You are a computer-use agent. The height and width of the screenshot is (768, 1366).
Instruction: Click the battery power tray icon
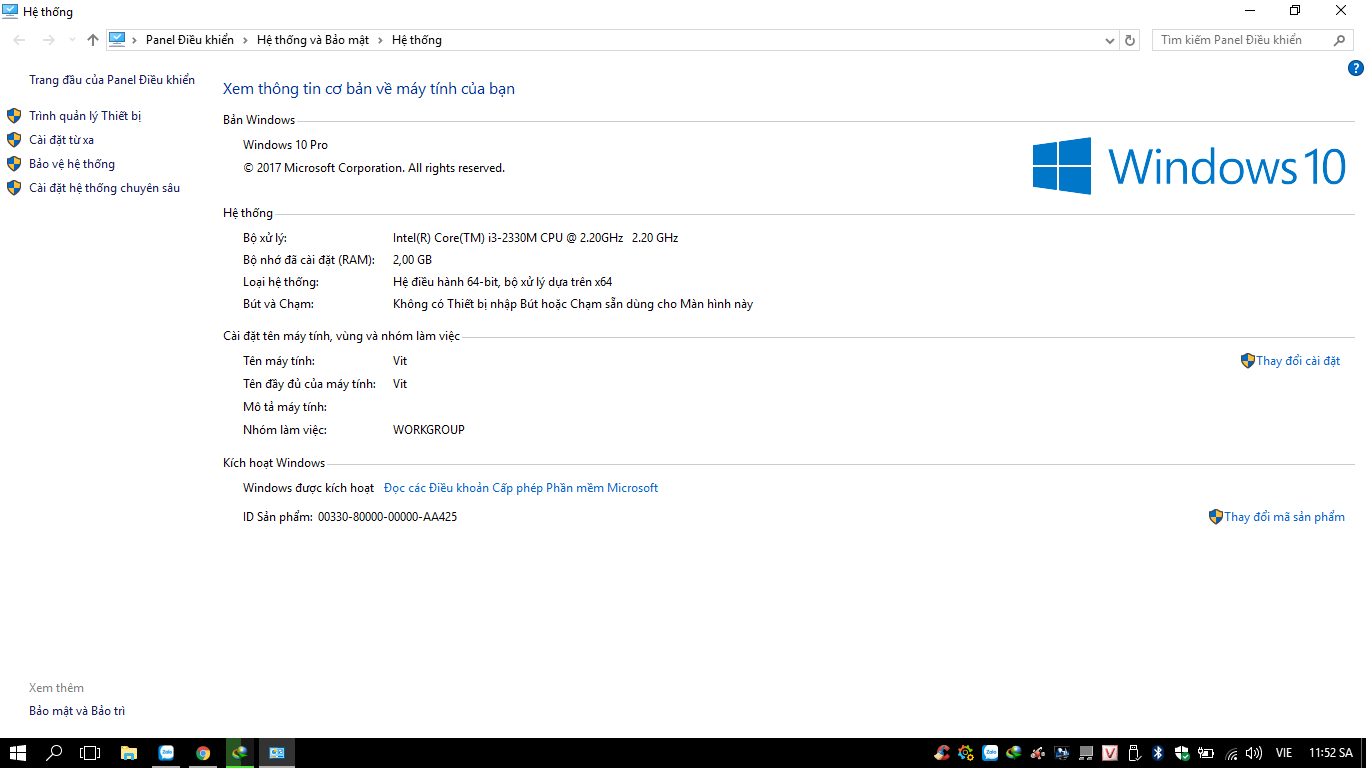click(x=1206, y=753)
